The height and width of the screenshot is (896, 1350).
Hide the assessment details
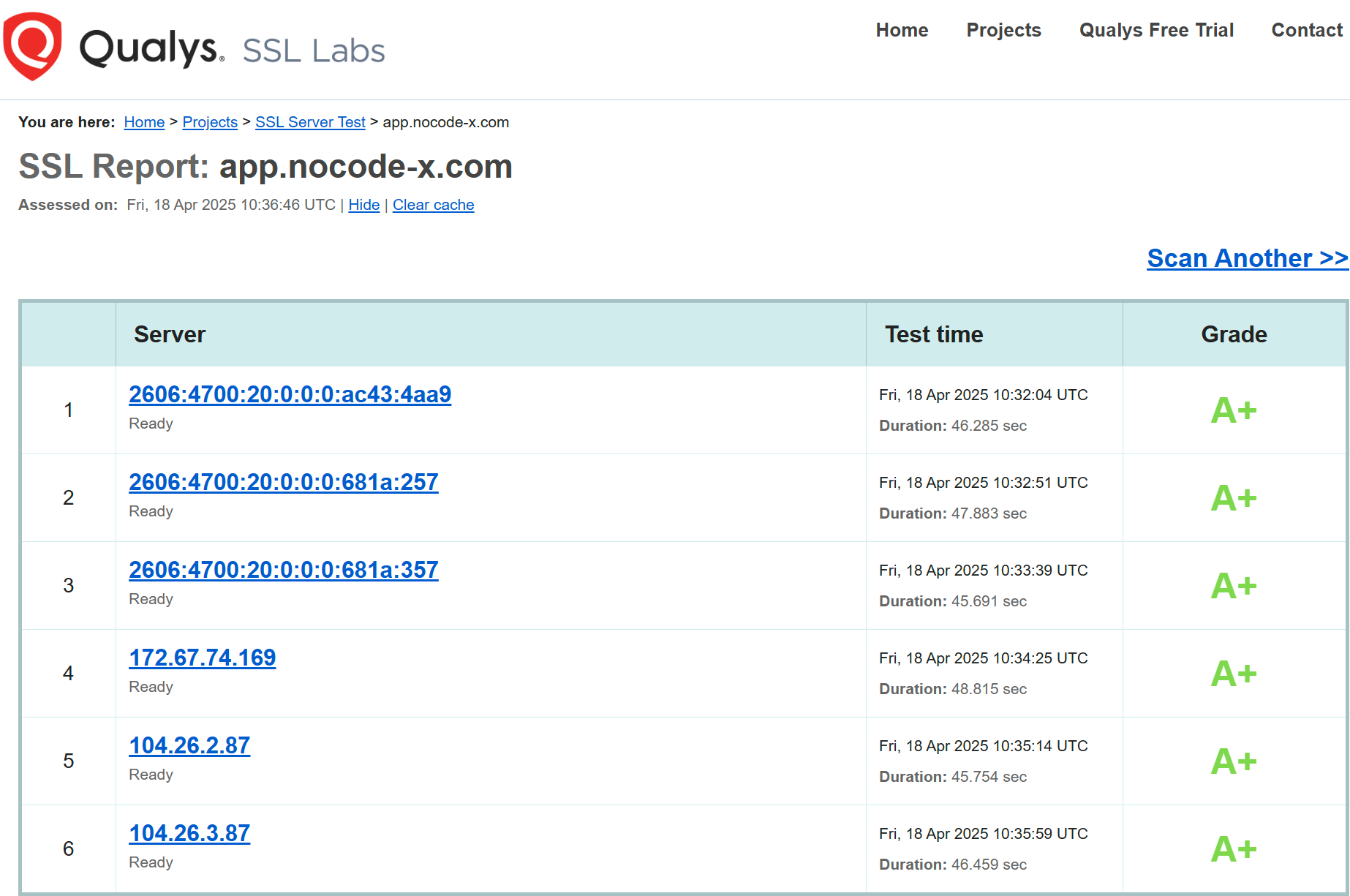click(x=364, y=205)
